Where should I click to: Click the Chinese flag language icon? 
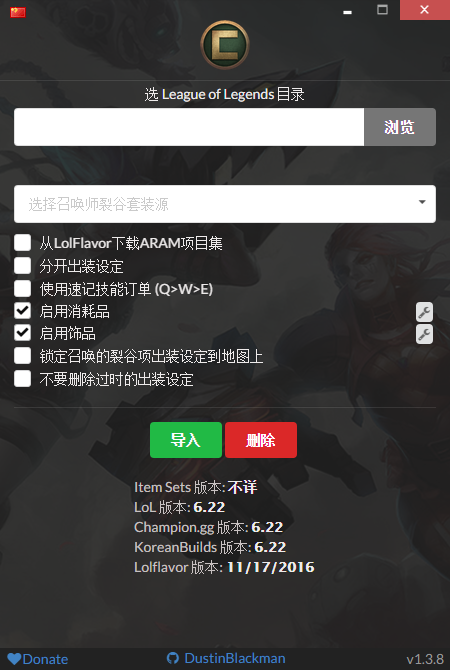[x=18, y=12]
